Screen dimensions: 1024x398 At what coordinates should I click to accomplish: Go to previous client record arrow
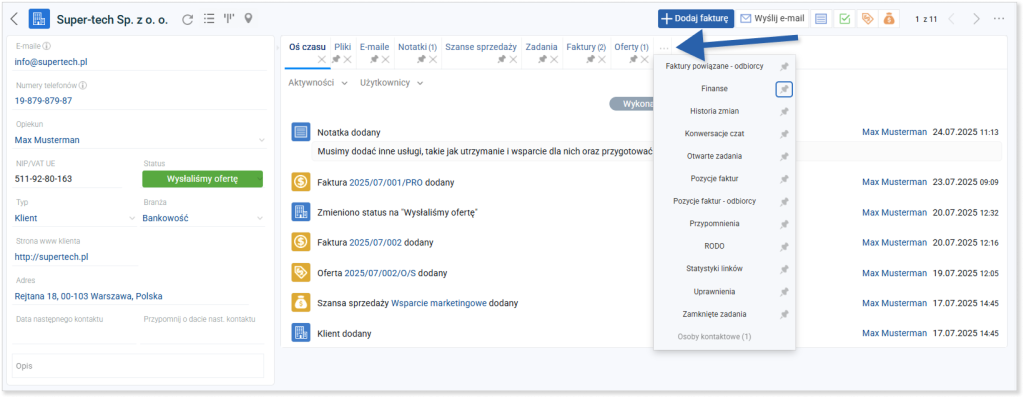coord(951,19)
